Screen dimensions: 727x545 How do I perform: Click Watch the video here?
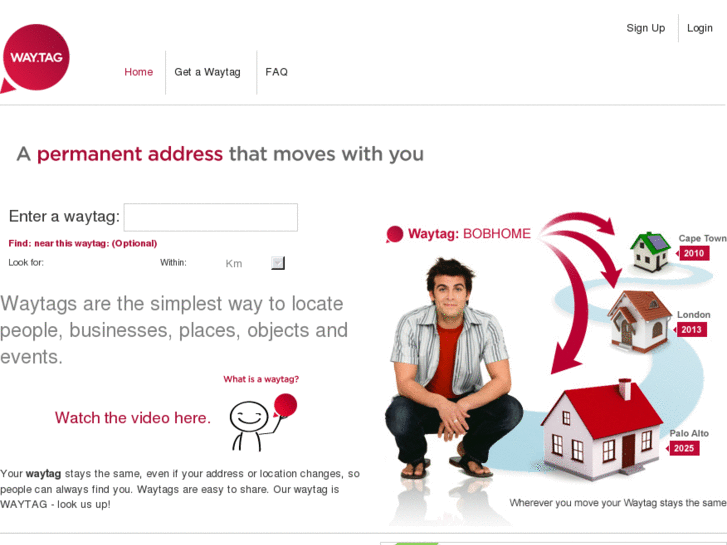(x=133, y=418)
